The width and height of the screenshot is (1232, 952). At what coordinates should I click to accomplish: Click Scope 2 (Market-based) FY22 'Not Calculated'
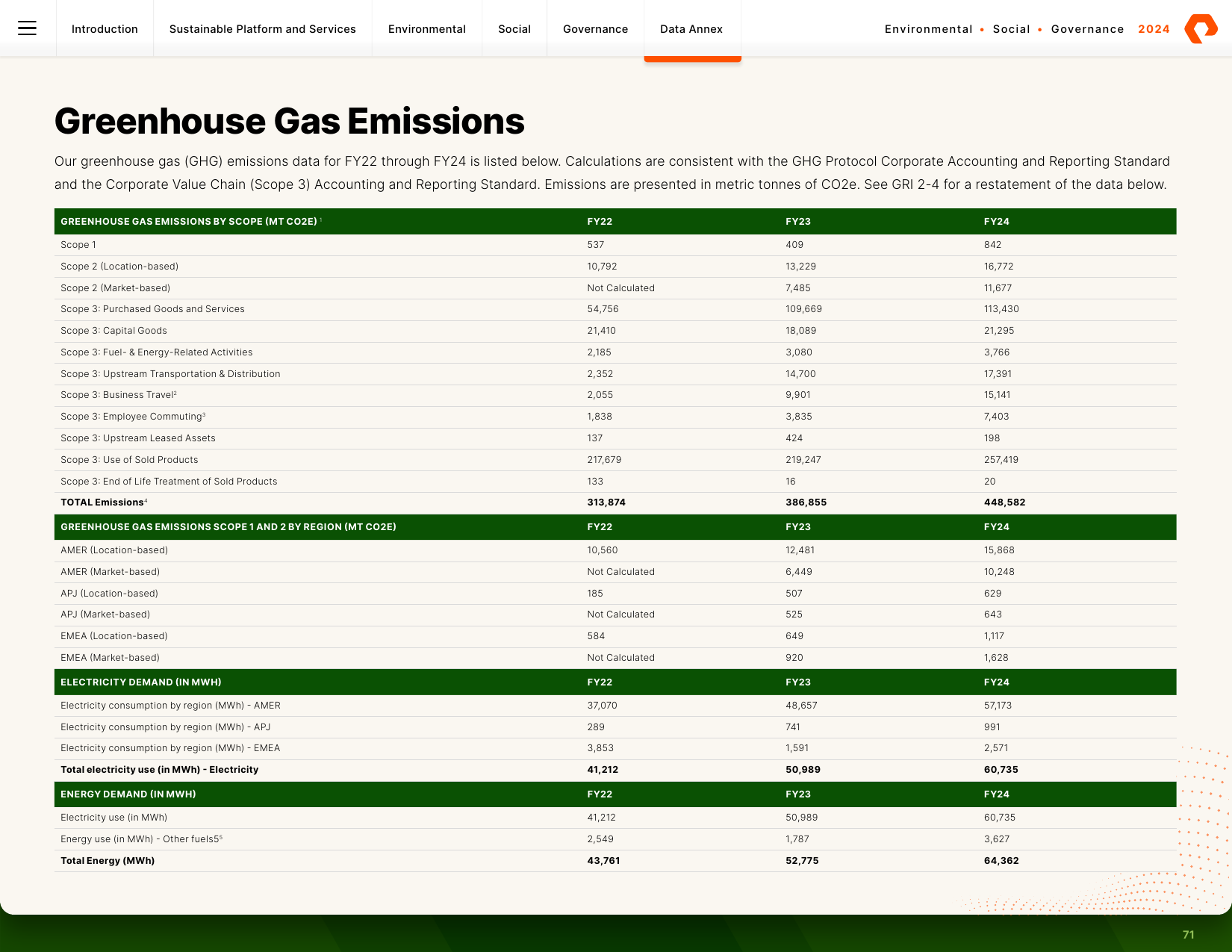pos(621,288)
